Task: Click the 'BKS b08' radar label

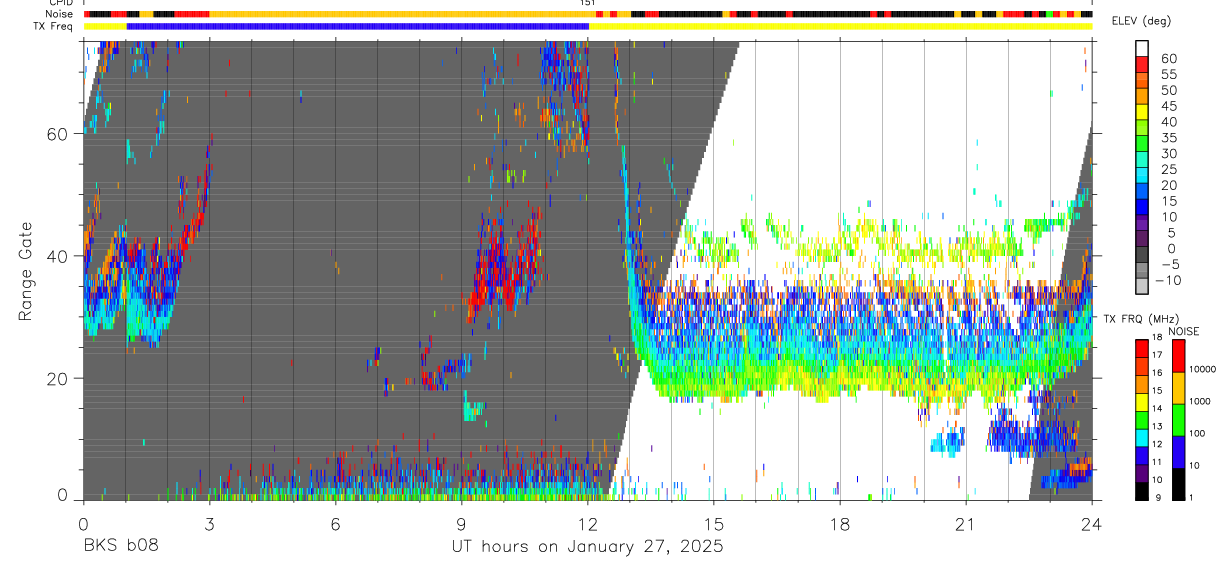Action: tap(121, 546)
